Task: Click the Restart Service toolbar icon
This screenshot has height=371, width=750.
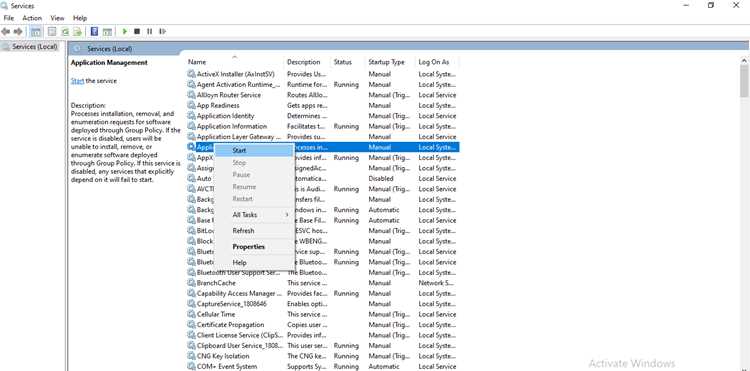Action: (162, 31)
